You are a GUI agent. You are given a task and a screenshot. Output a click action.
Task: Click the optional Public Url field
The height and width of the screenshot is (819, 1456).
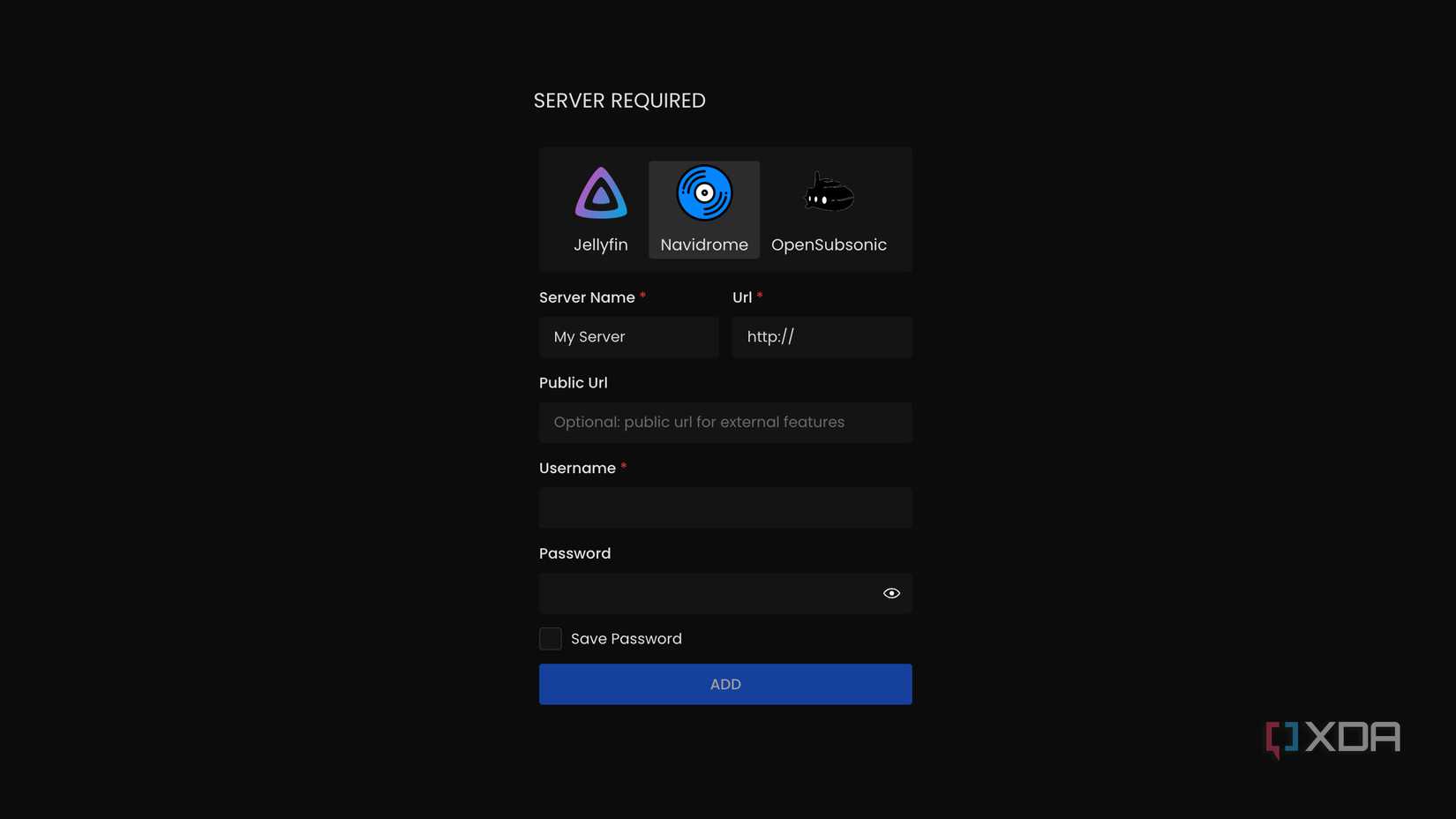coord(725,422)
